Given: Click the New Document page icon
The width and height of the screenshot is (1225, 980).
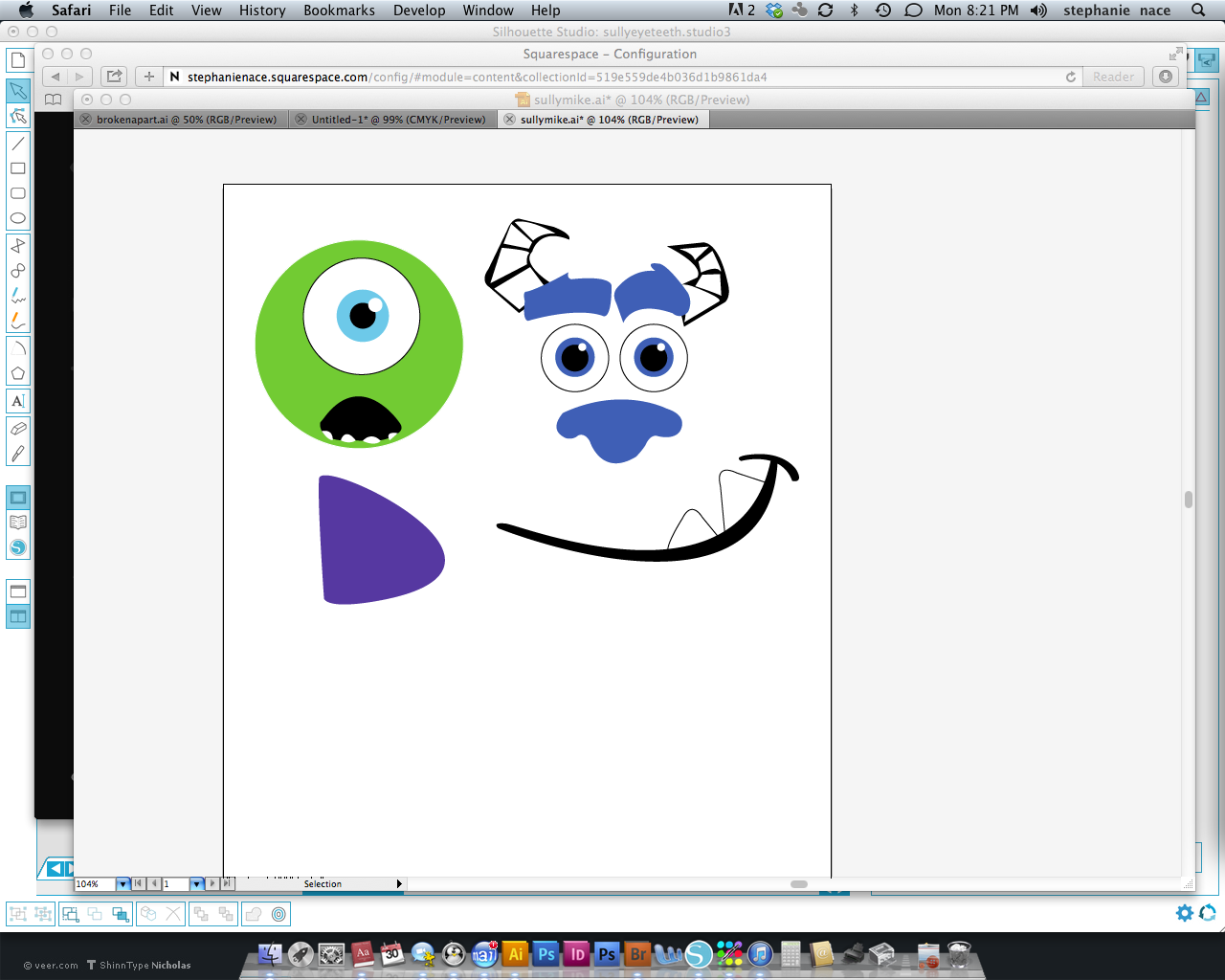Looking at the screenshot, I should [18, 60].
